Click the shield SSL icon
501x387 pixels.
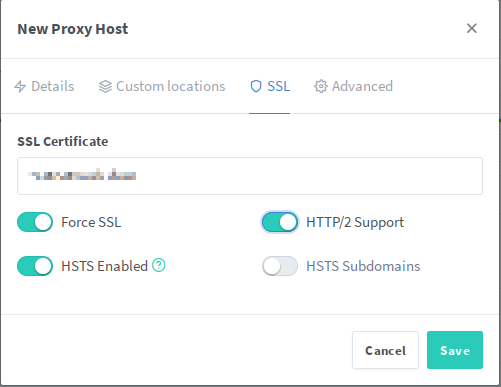coord(256,86)
